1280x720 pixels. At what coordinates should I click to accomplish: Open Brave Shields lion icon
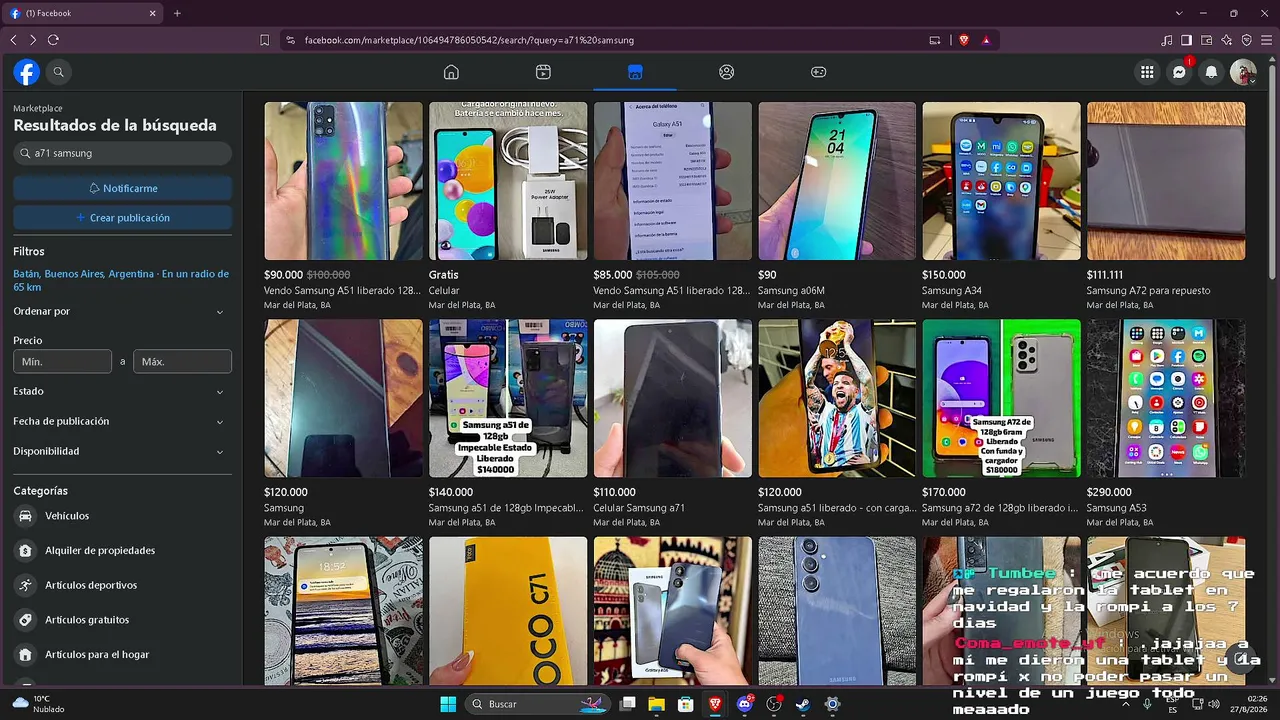tap(964, 40)
